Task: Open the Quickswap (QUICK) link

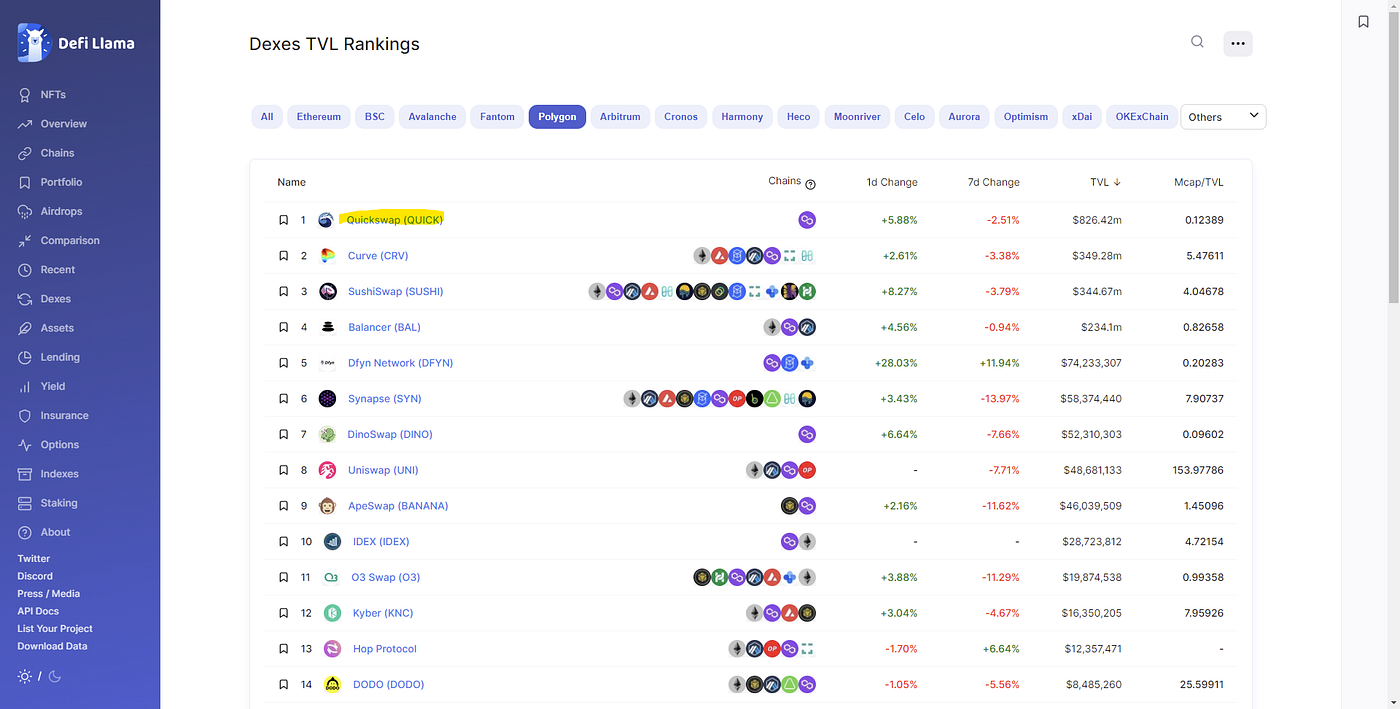Action: (395, 220)
